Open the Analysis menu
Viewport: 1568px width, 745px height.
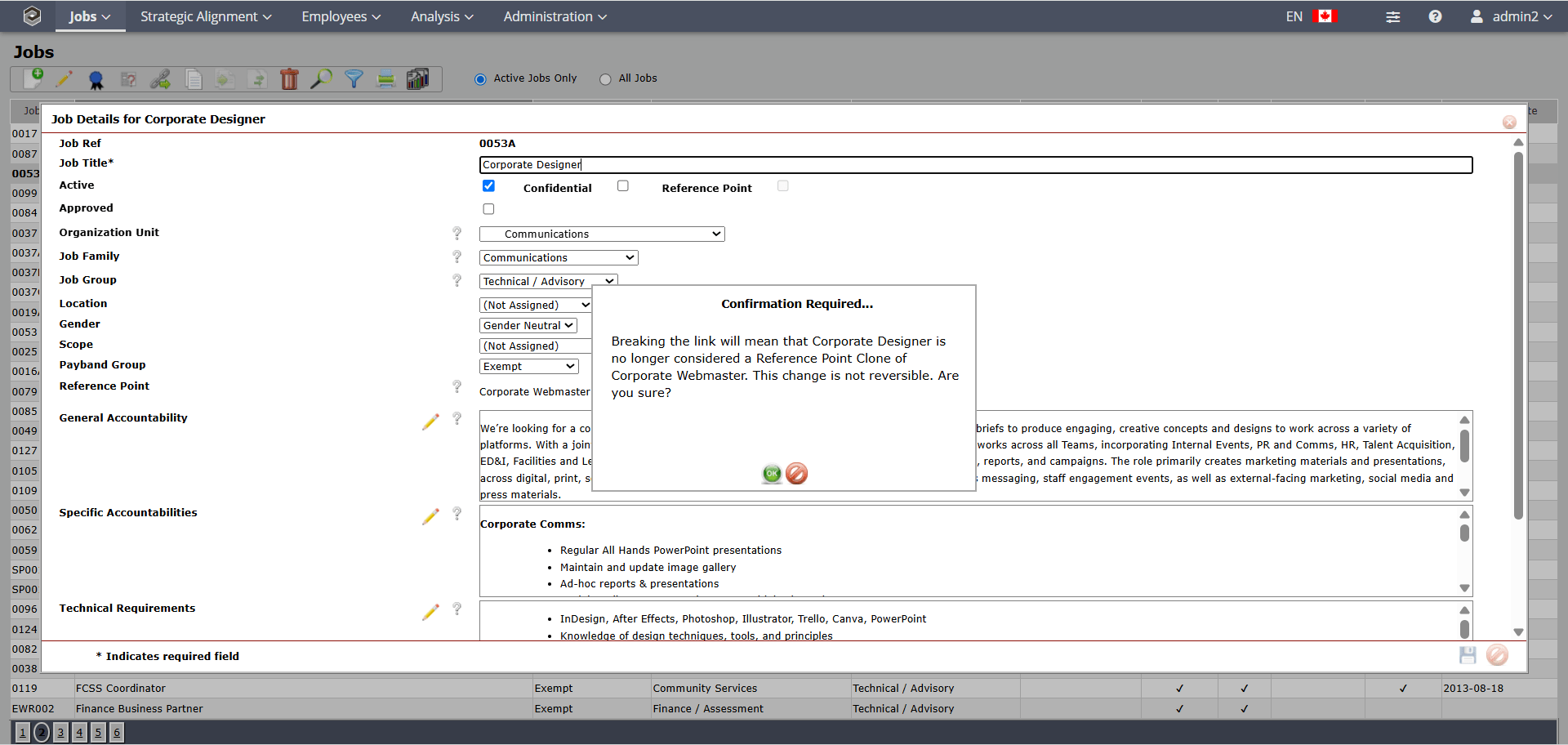pos(442,16)
